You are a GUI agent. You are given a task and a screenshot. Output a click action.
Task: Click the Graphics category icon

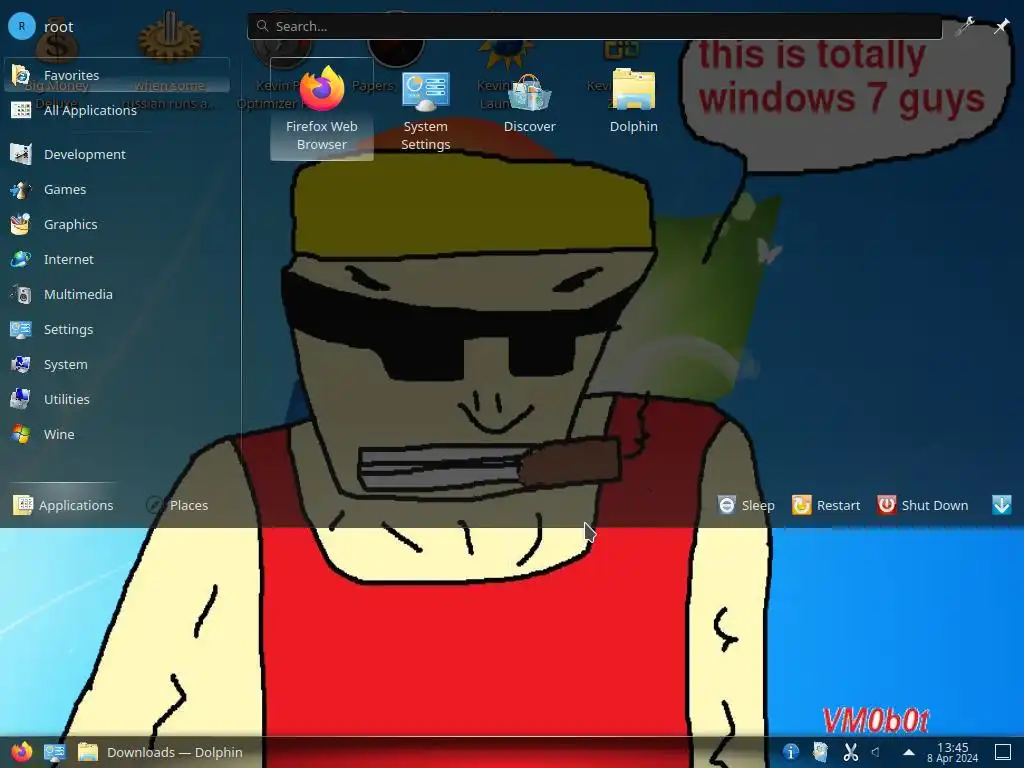click(21, 224)
